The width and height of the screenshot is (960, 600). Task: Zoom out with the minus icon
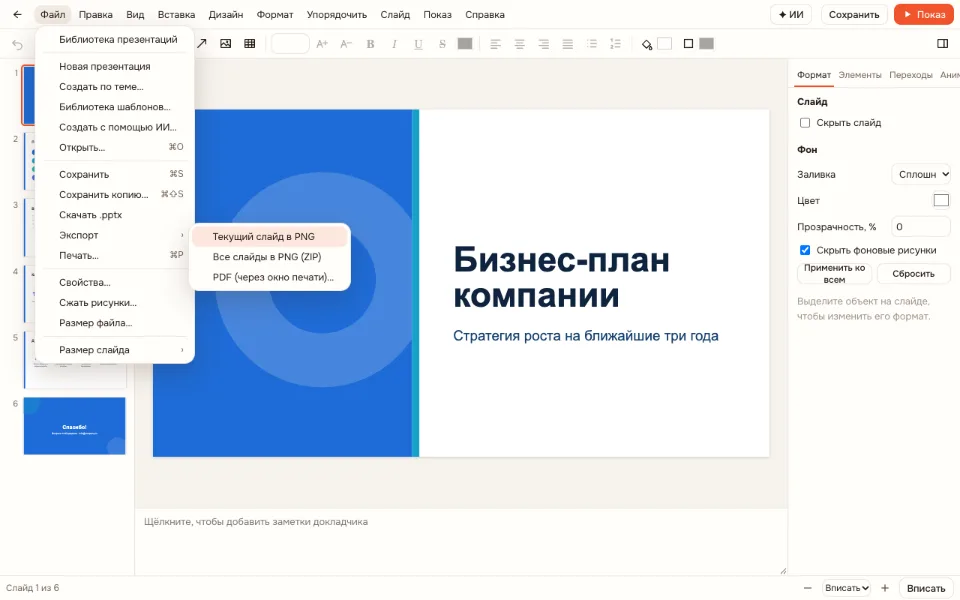tap(808, 588)
